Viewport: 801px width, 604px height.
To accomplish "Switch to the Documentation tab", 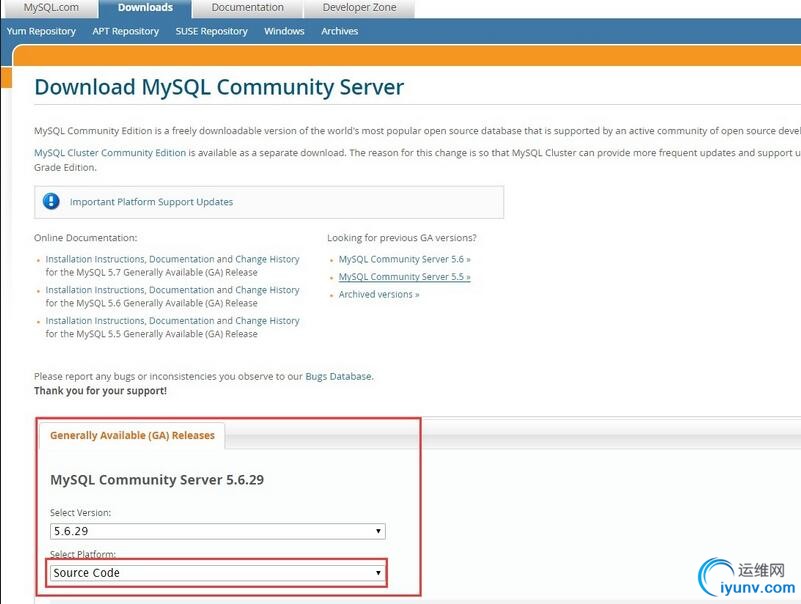I will point(247,8).
